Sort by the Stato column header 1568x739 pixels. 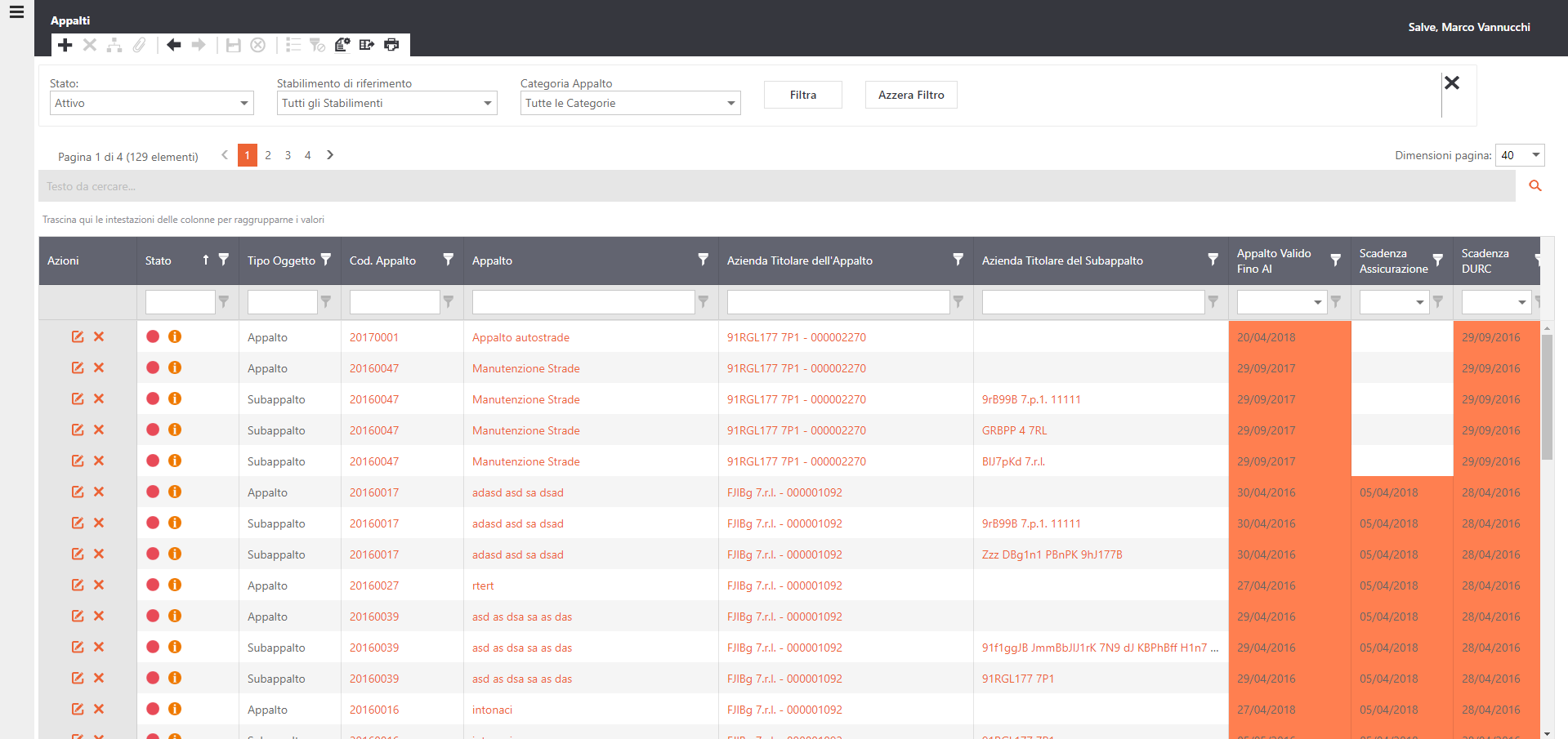click(x=159, y=260)
